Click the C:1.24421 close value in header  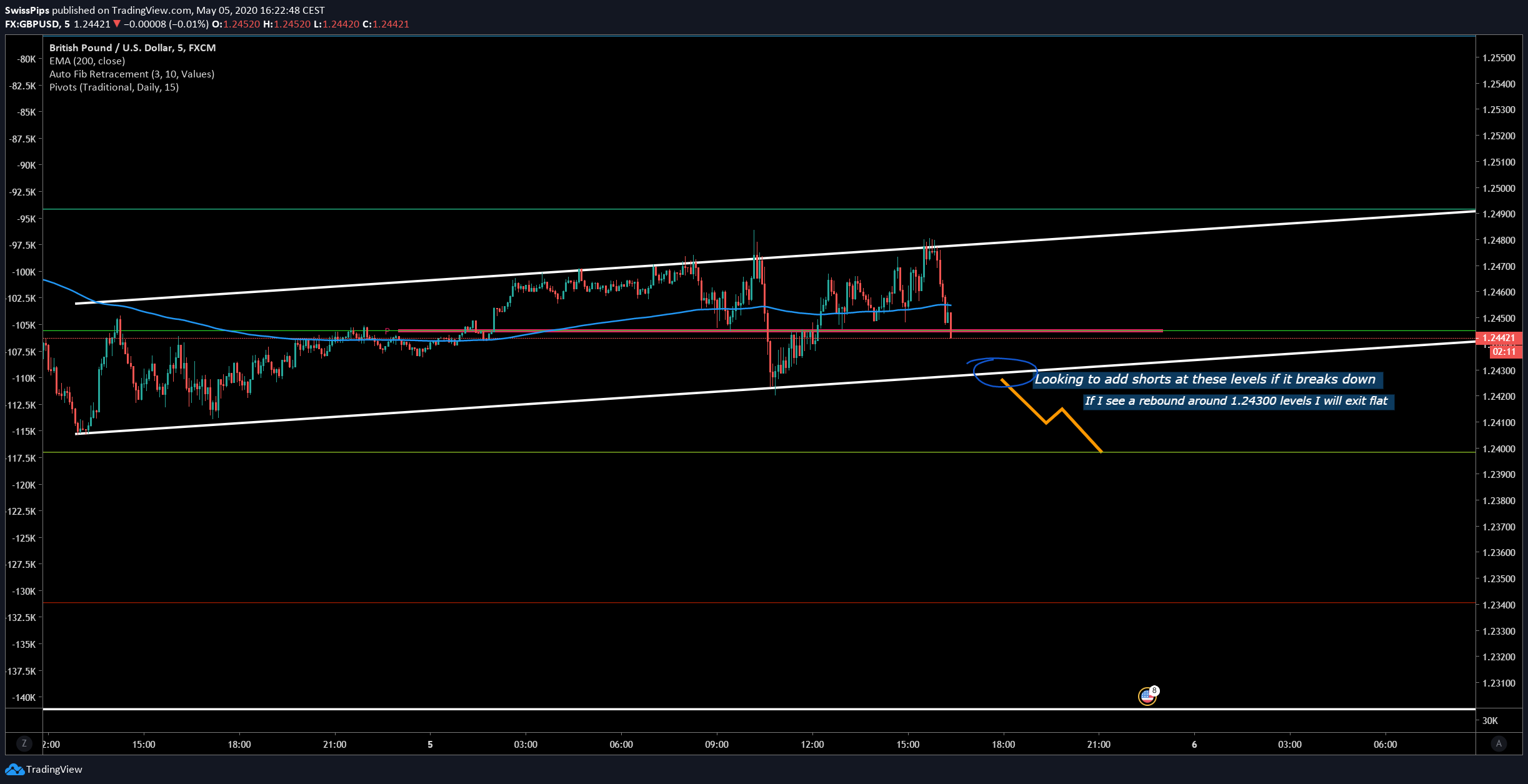click(386, 24)
